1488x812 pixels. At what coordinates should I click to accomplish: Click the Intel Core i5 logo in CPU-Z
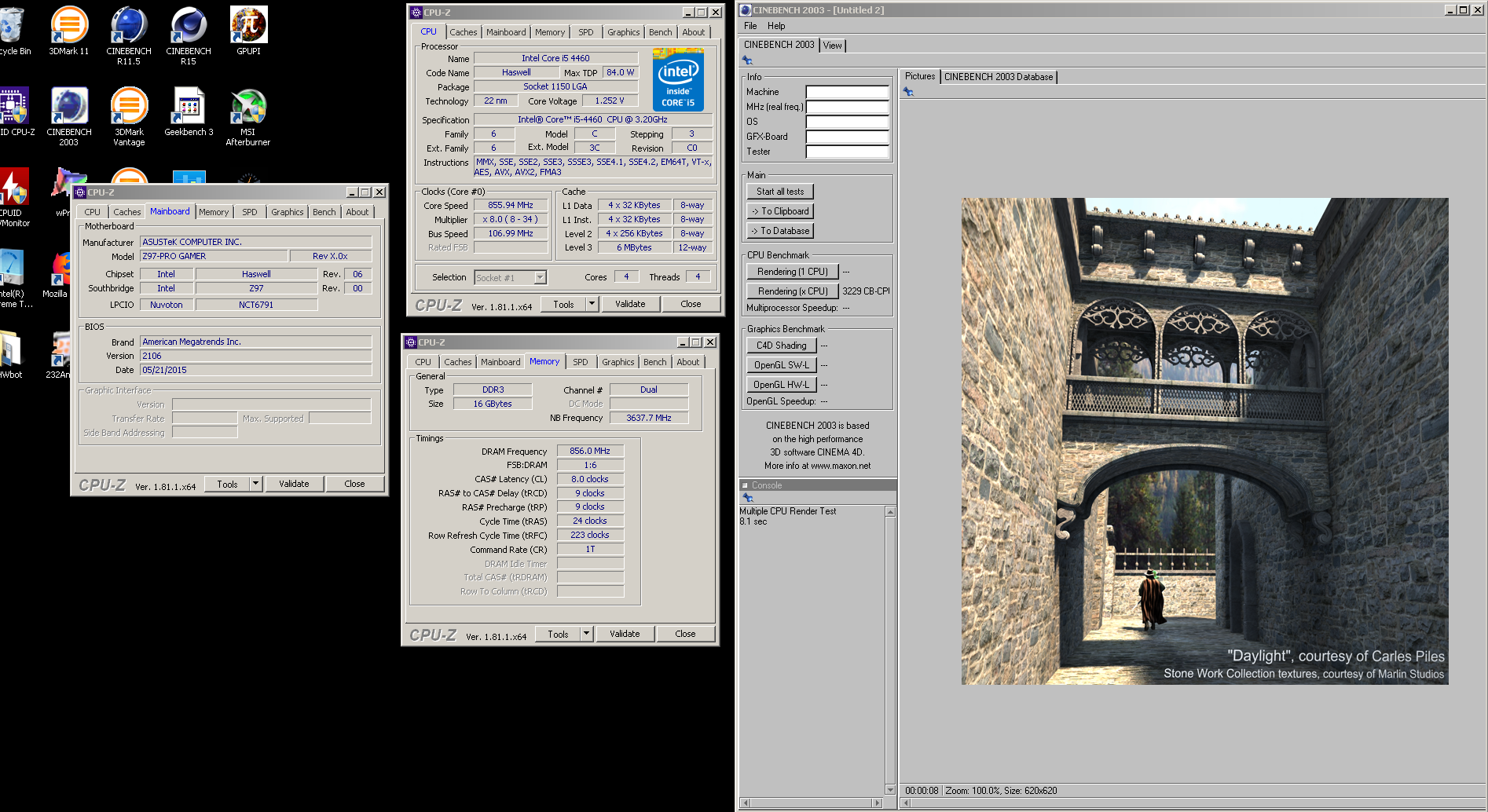tap(678, 79)
